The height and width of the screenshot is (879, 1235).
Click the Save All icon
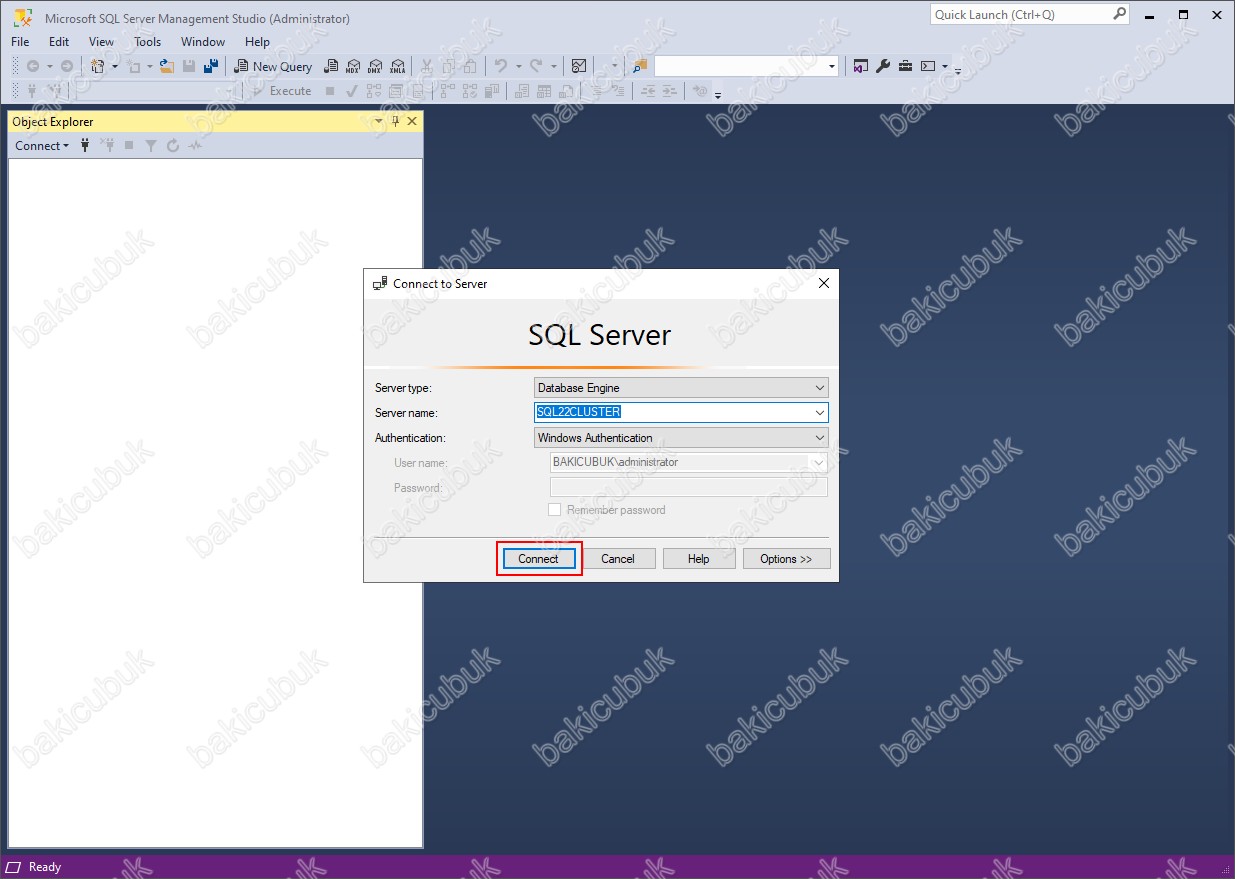[x=211, y=66]
